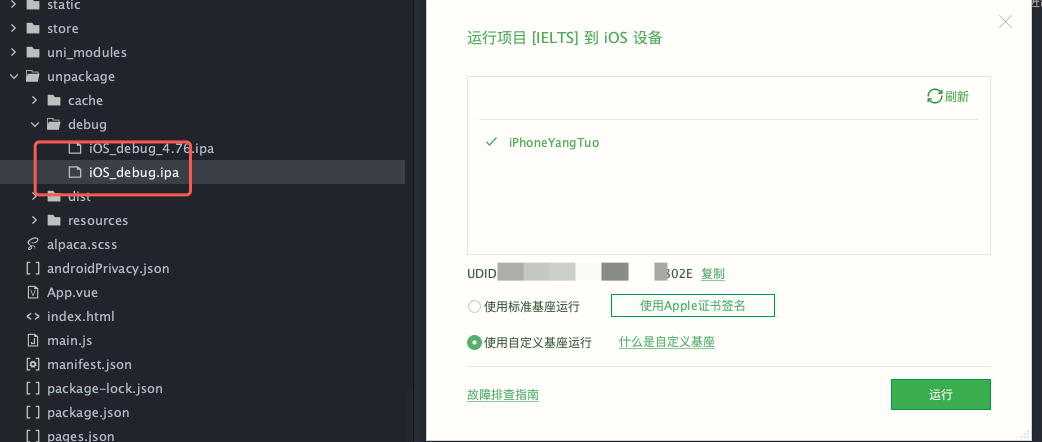Viewport: 1042px width, 442px height.
Task: Open App.vue file
Action: point(72,292)
